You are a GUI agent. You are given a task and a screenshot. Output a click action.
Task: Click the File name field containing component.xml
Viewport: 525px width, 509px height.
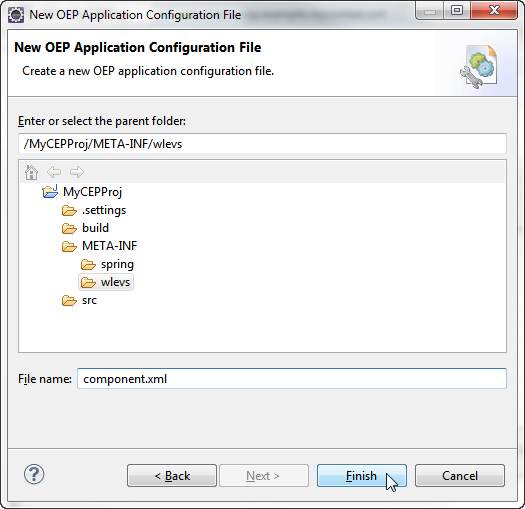(x=292, y=379)
